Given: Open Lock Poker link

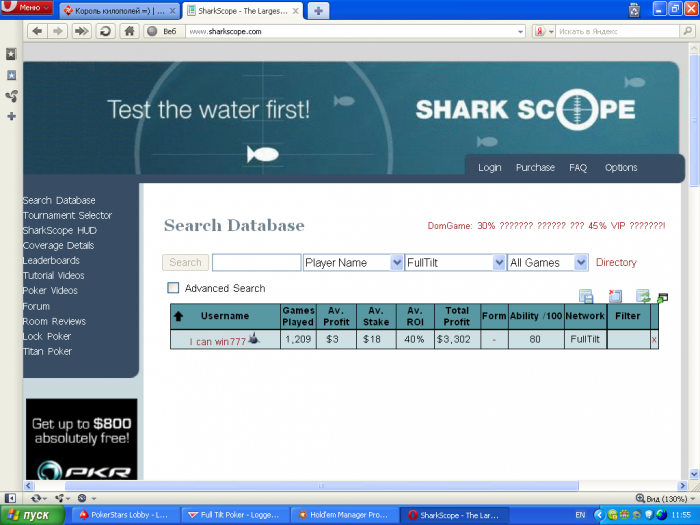Looking at the screenshot, I should tap(47, 336).
